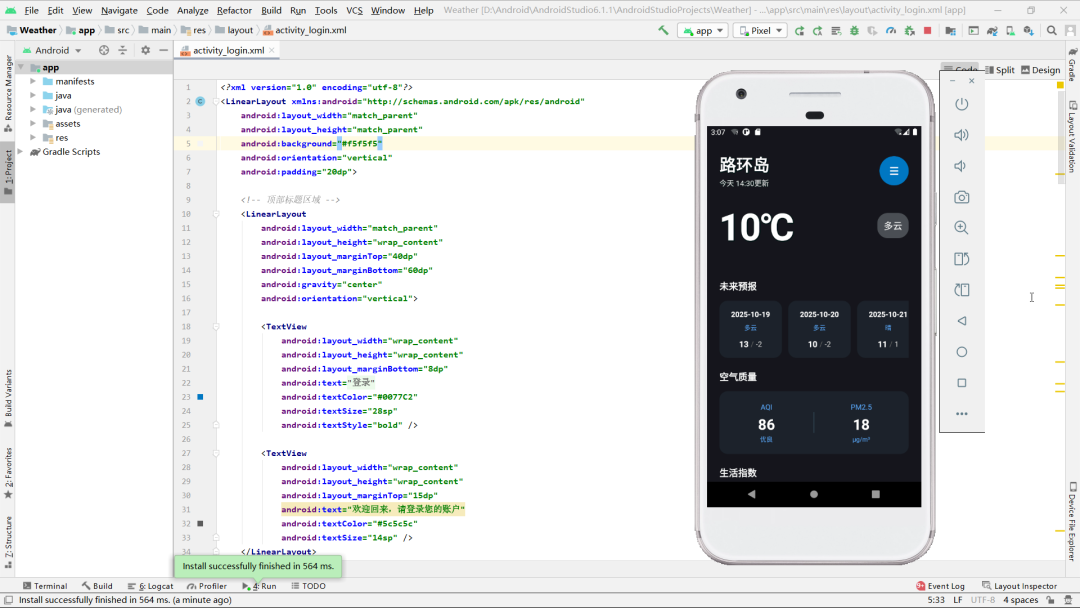This screenshot has height=608, width=1080.
Task: Open the VCS menu
Action: click(x=354, y=10)
